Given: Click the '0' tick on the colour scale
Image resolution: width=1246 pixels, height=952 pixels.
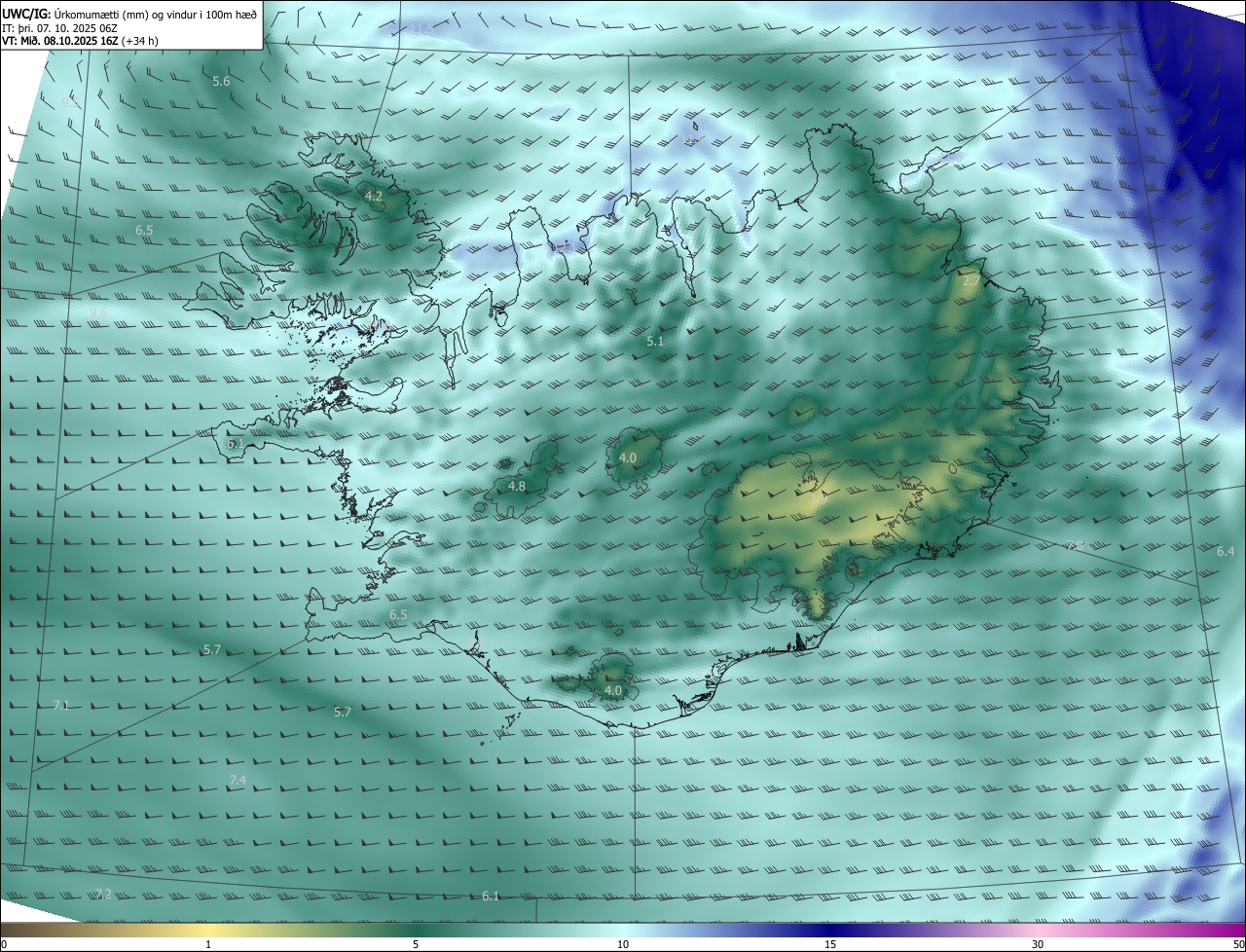Looking at the screenshot, I should coord(4,945).
